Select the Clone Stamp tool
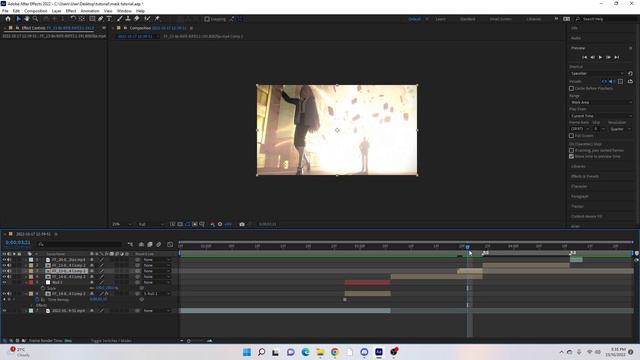Screen dimensions: 640x360 click(128, 19)
